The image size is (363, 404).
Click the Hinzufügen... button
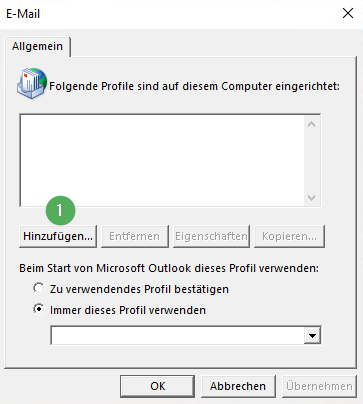click(x=58, y=236)
